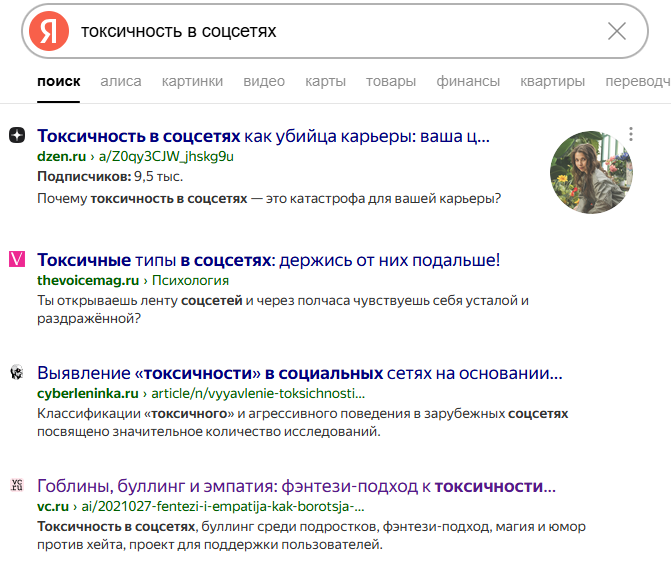This screenshot has height=579, width=671.
Task: Click snippet «Ты открываешь ленту соцсетей и через полчаса»
Action: [283, 309]
